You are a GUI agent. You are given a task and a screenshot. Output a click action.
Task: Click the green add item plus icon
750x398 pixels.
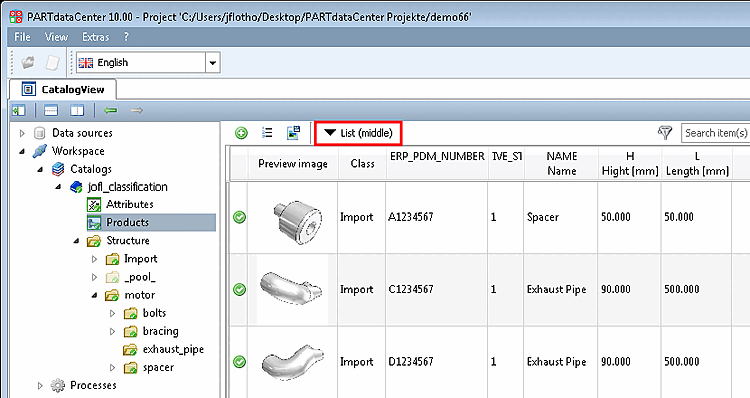point(242,133)
